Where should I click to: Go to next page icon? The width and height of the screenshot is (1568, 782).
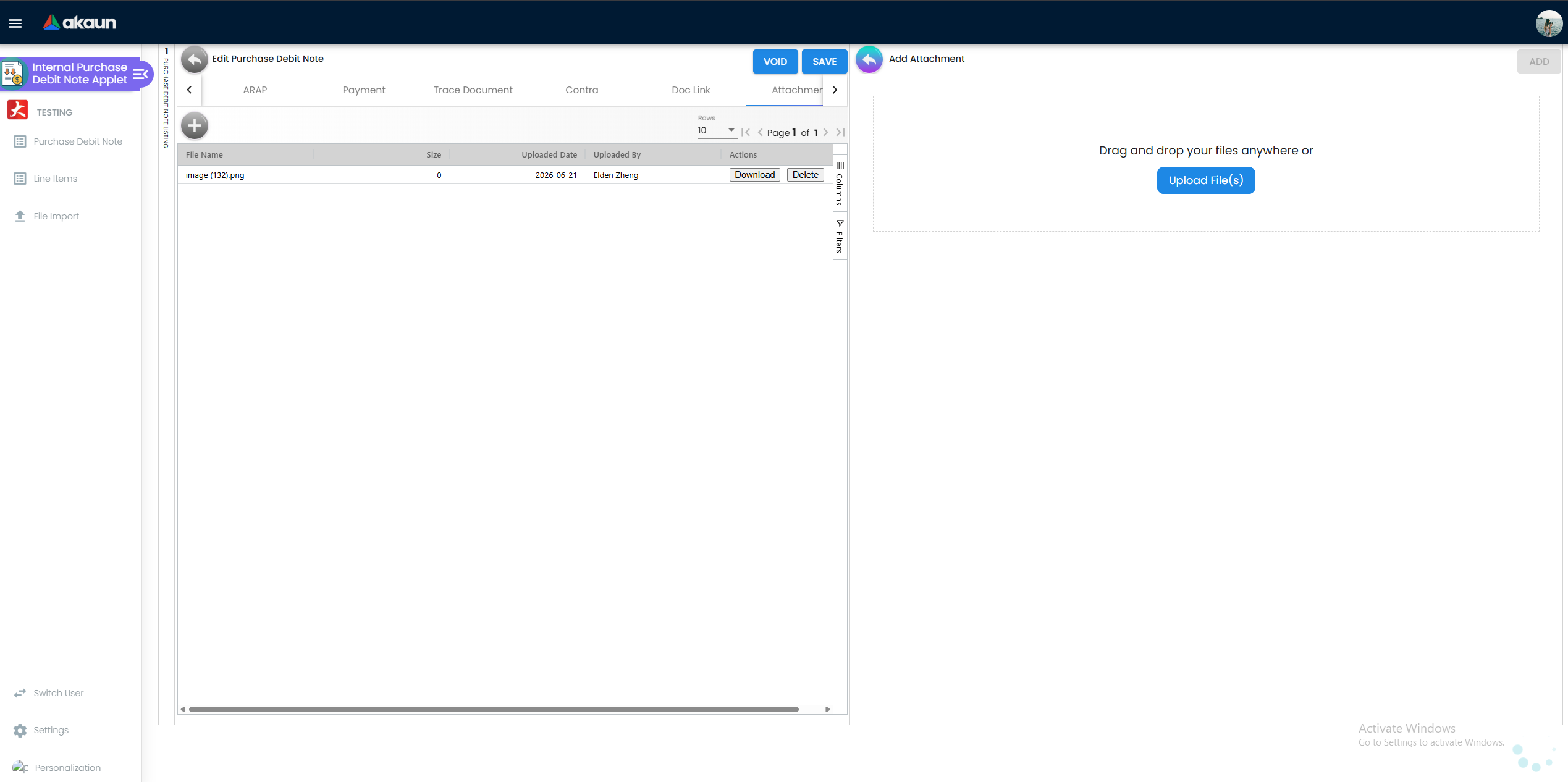825,132
